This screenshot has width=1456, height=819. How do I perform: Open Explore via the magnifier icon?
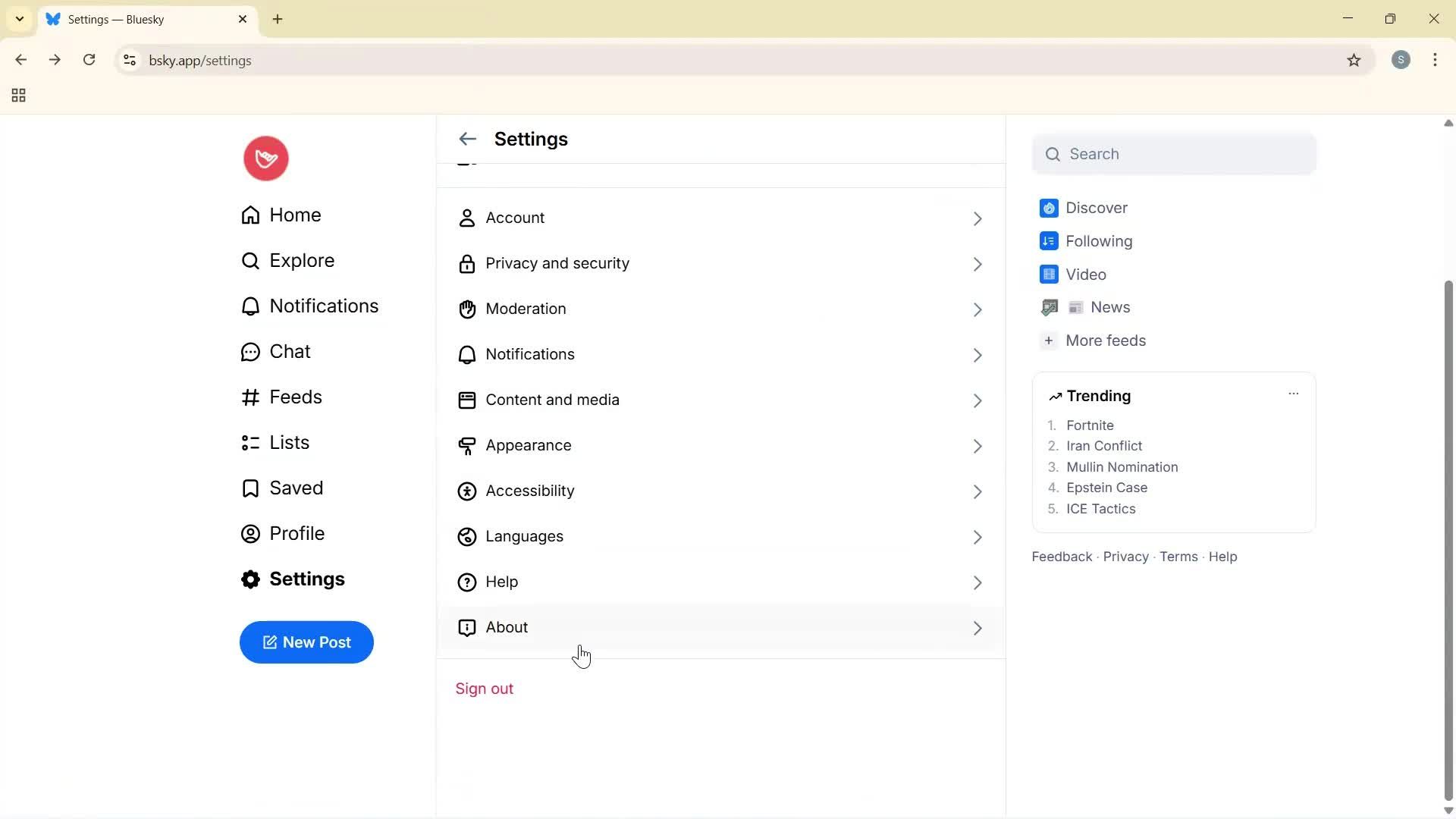pos(250,260)
